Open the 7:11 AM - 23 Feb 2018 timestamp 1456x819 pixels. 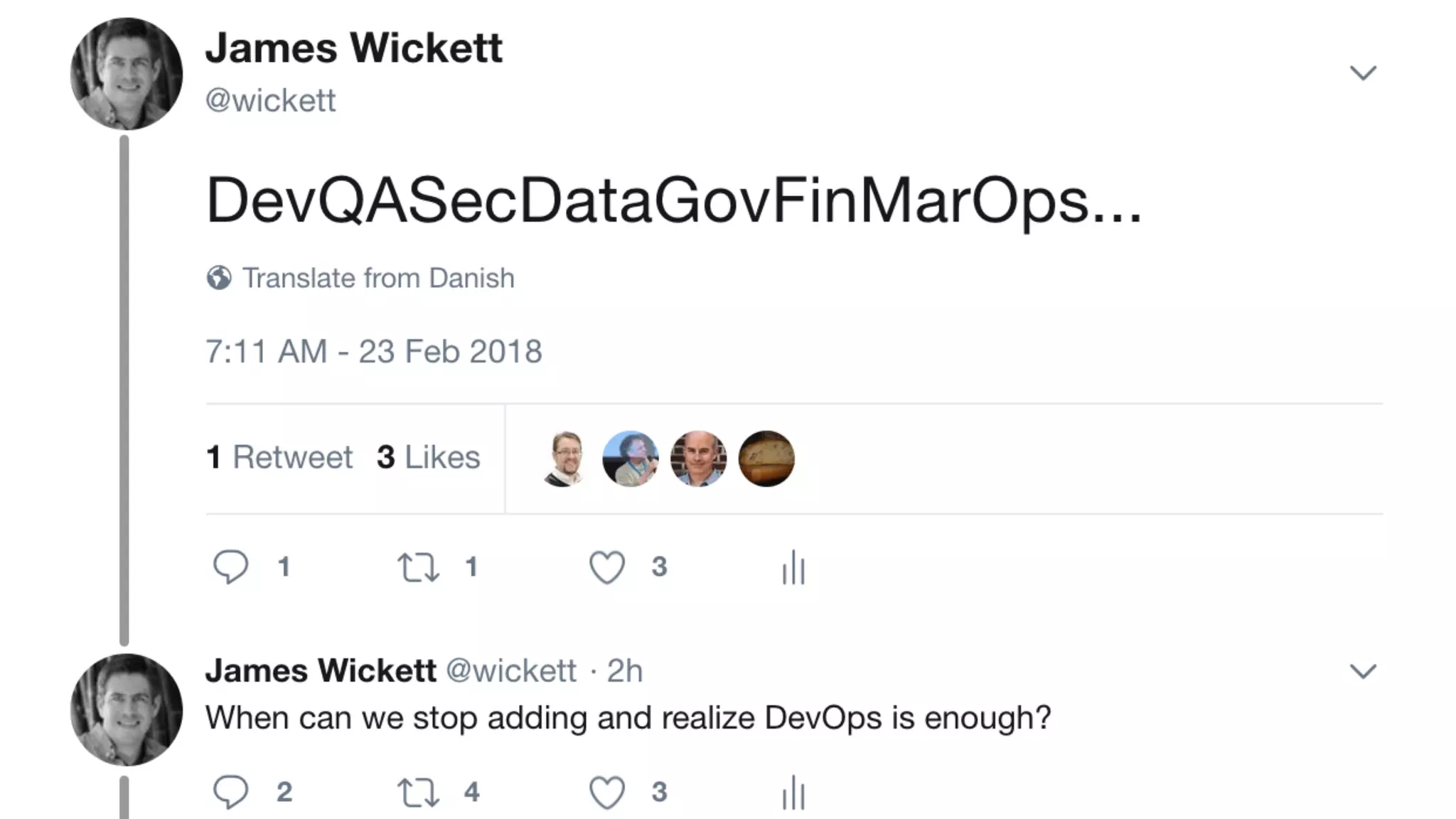(x=374, y=351)
